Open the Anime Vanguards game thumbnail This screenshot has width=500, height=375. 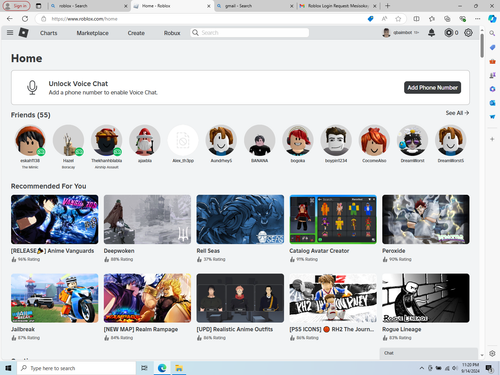click(55, 219)
